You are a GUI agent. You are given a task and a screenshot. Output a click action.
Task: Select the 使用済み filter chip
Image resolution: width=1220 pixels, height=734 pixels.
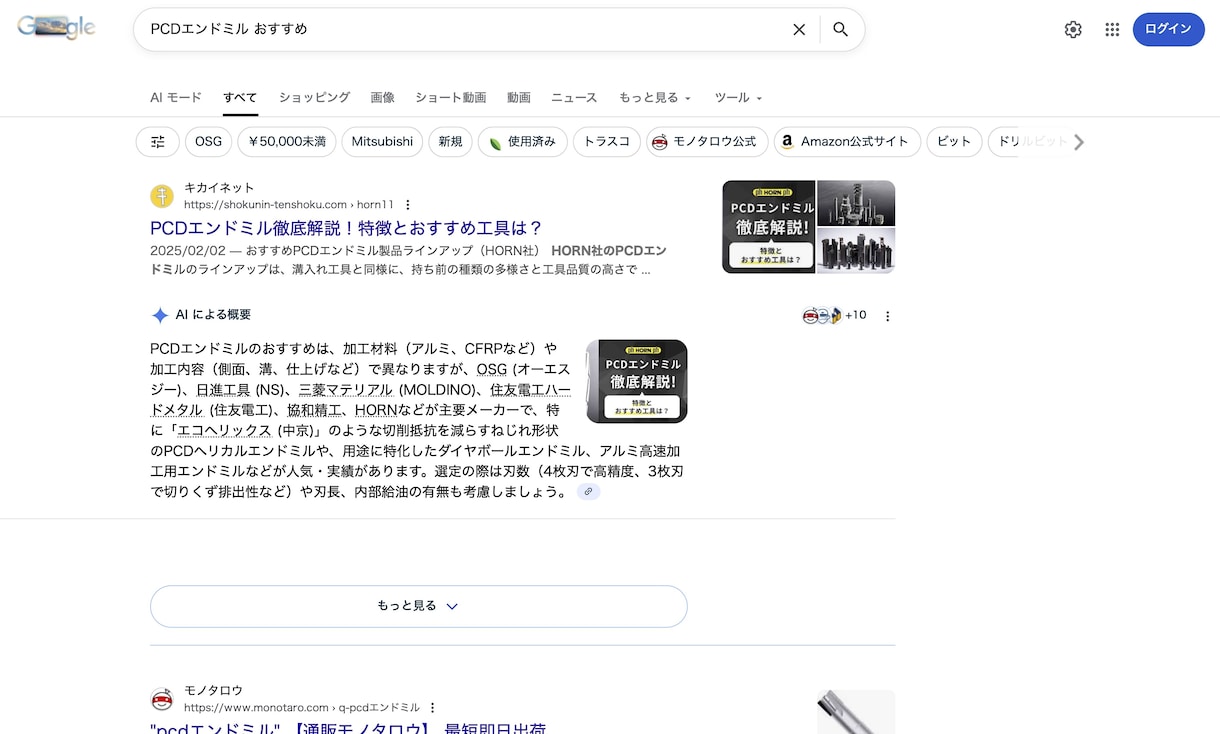(x=523, y=142)
